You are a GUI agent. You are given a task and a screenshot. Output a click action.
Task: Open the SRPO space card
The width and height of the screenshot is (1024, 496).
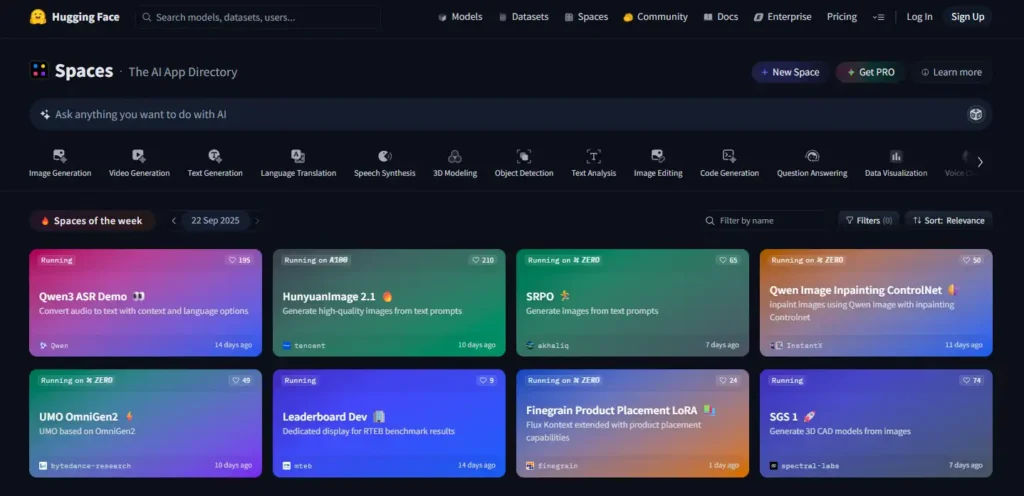tap(633, 303)
